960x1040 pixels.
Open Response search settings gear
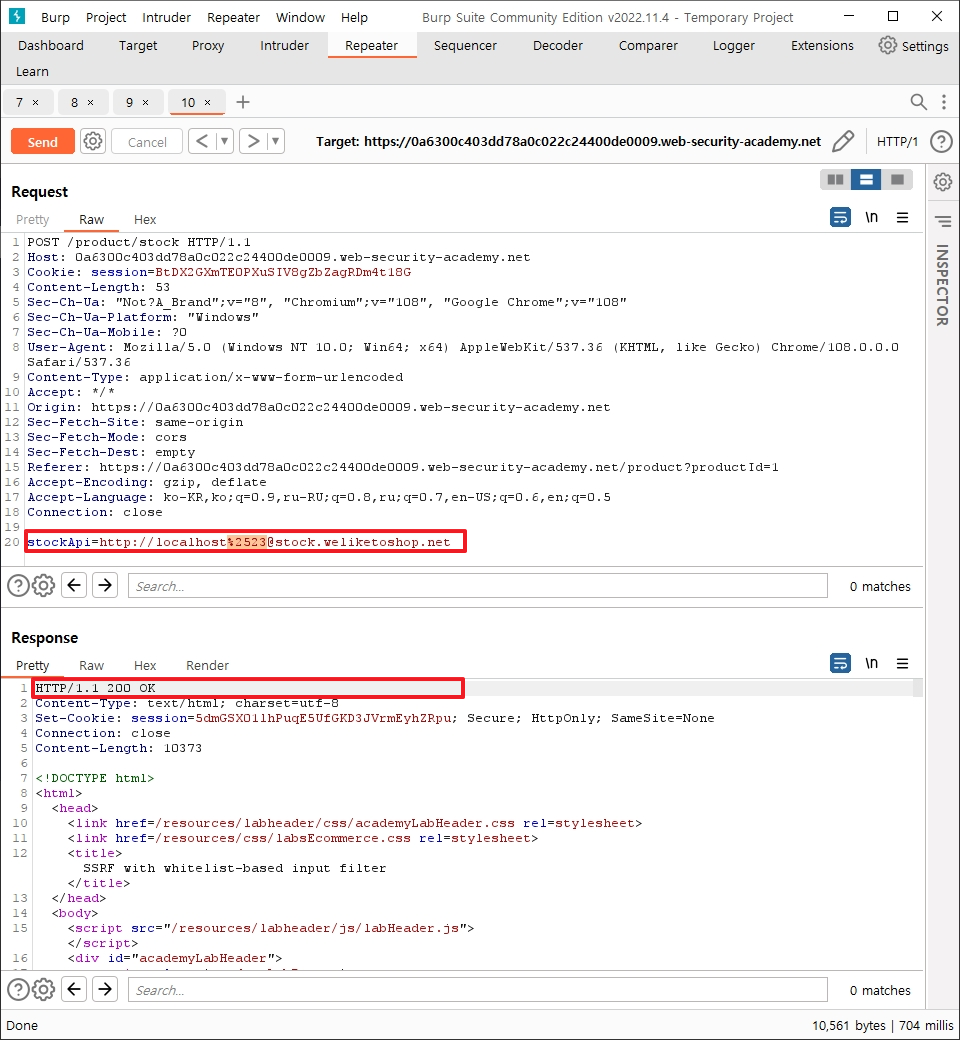(43, 989)
